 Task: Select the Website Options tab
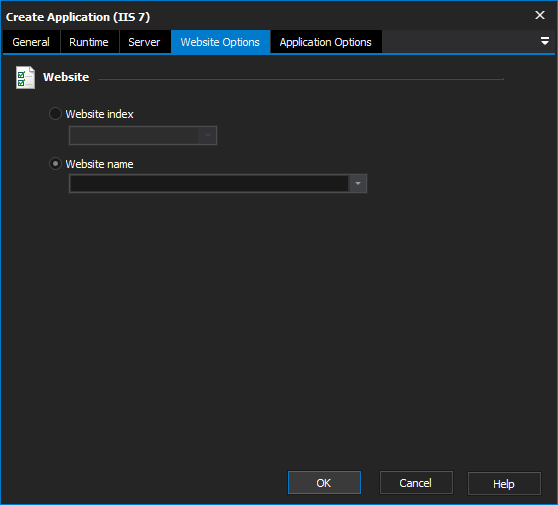220,42
